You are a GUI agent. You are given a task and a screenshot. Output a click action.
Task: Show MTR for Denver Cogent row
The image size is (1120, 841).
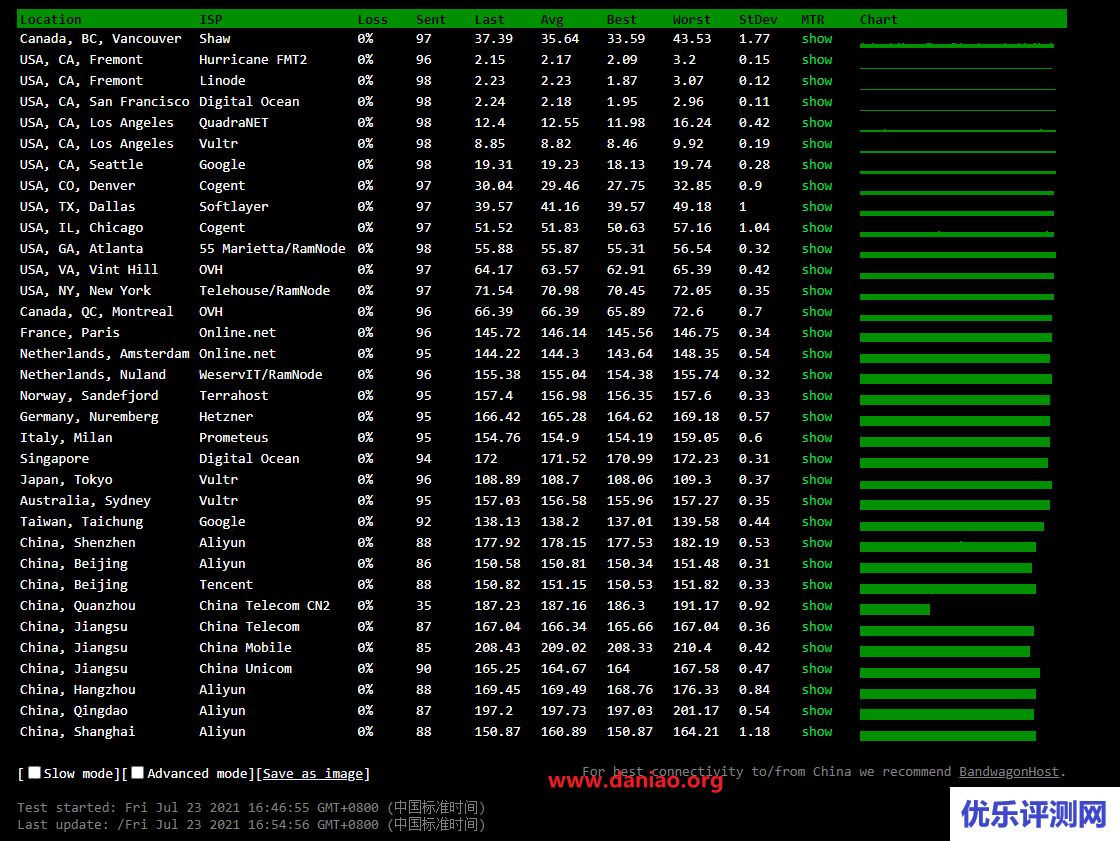(816, 185)
